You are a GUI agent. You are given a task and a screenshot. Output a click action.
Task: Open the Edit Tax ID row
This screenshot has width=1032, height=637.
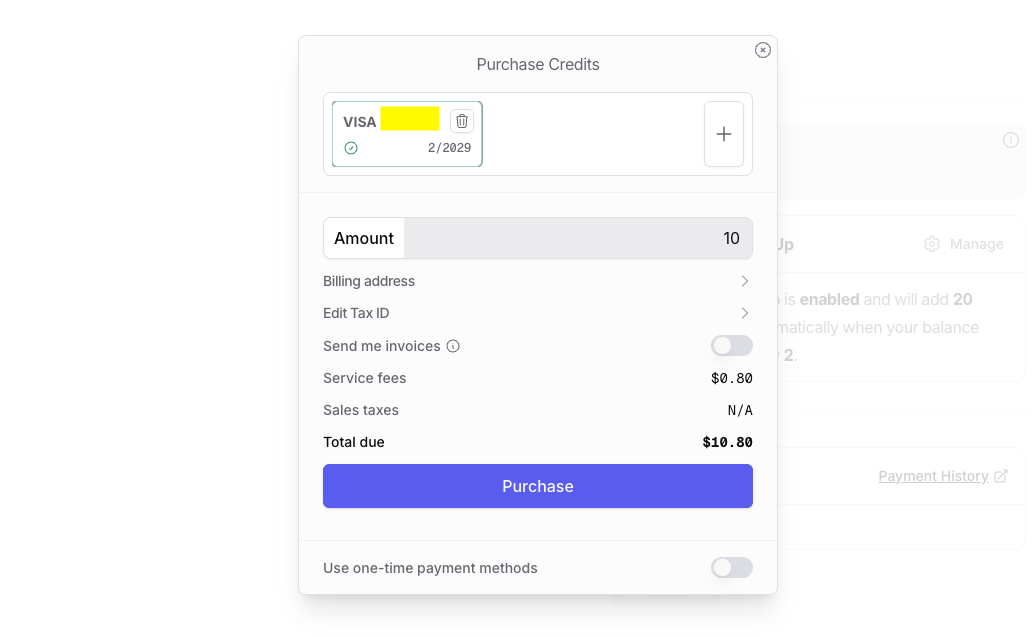[356, 313]
